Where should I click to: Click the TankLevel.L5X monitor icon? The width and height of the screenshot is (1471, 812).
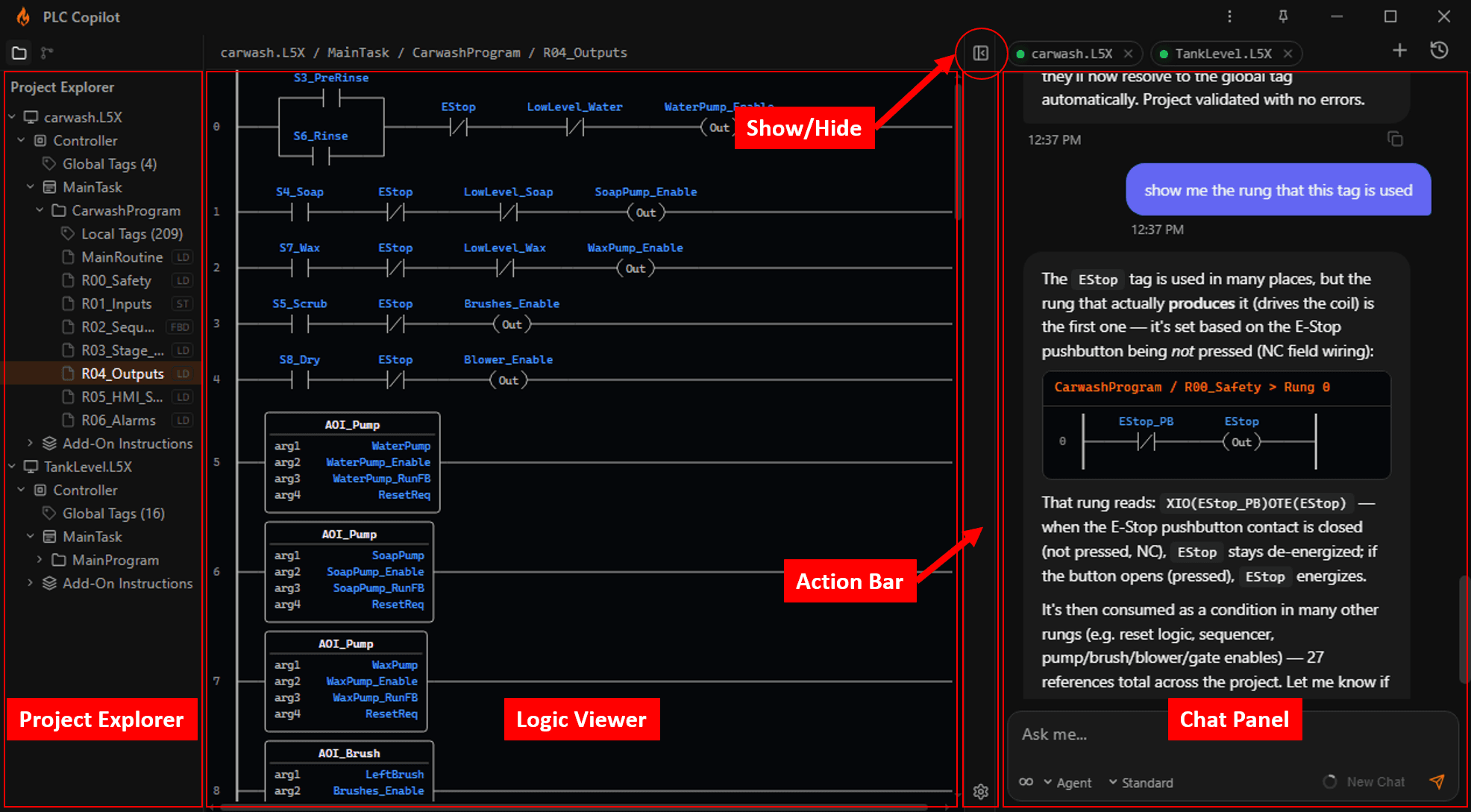(x=31, y=467)
